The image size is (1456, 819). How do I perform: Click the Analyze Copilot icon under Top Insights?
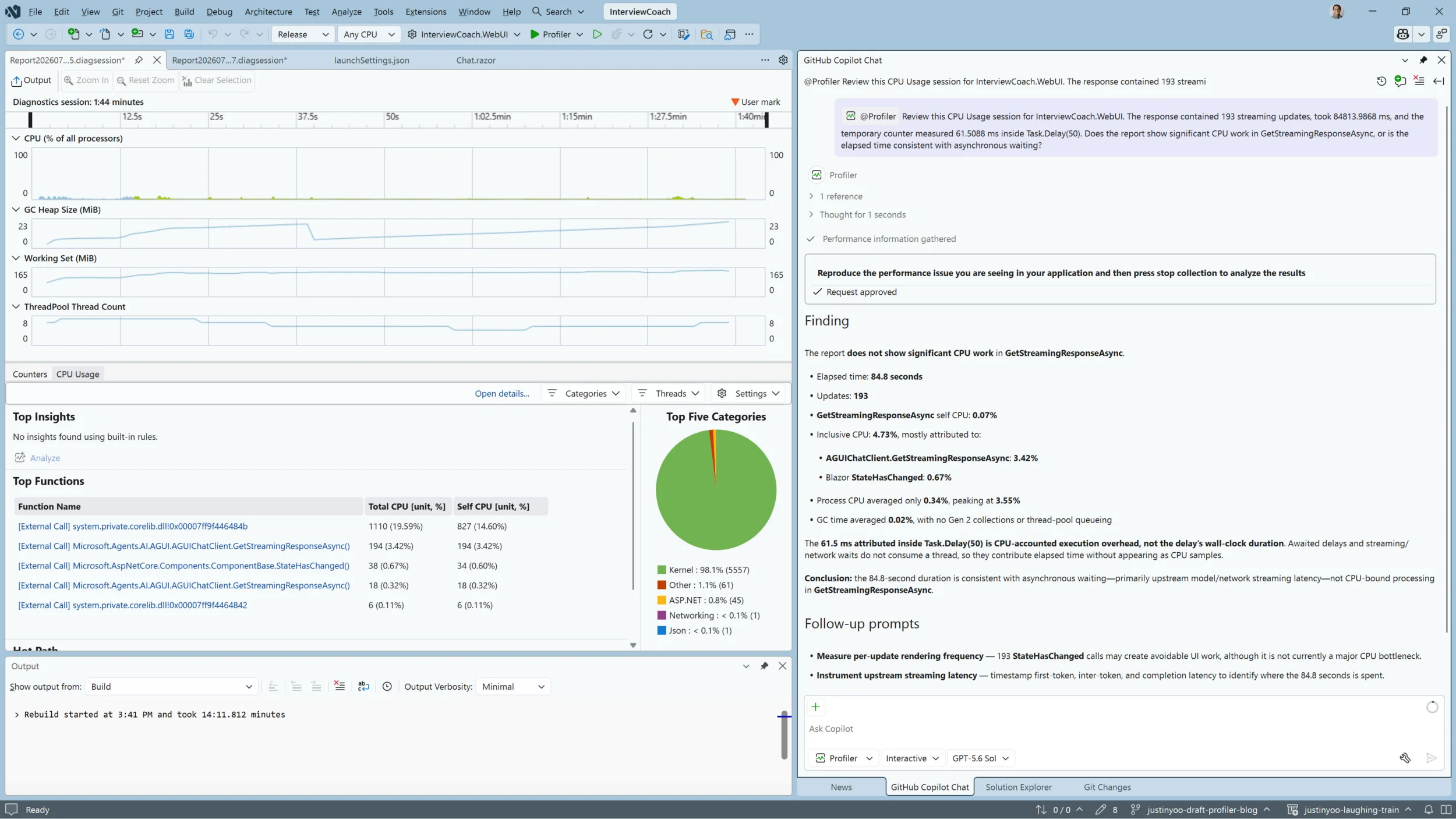(20, 457)
